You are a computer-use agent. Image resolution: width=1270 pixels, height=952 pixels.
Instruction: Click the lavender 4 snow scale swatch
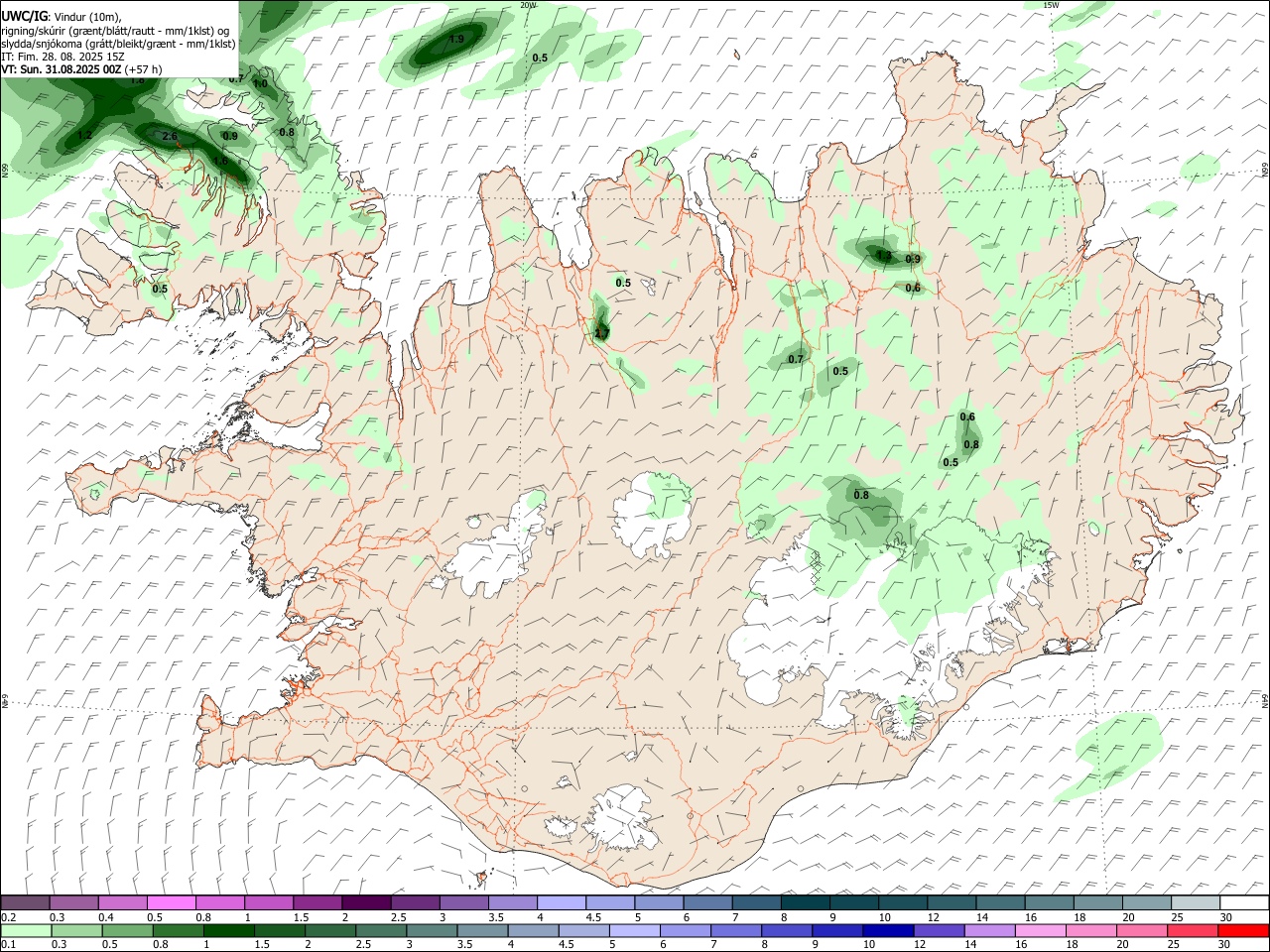tap(561, 902)
